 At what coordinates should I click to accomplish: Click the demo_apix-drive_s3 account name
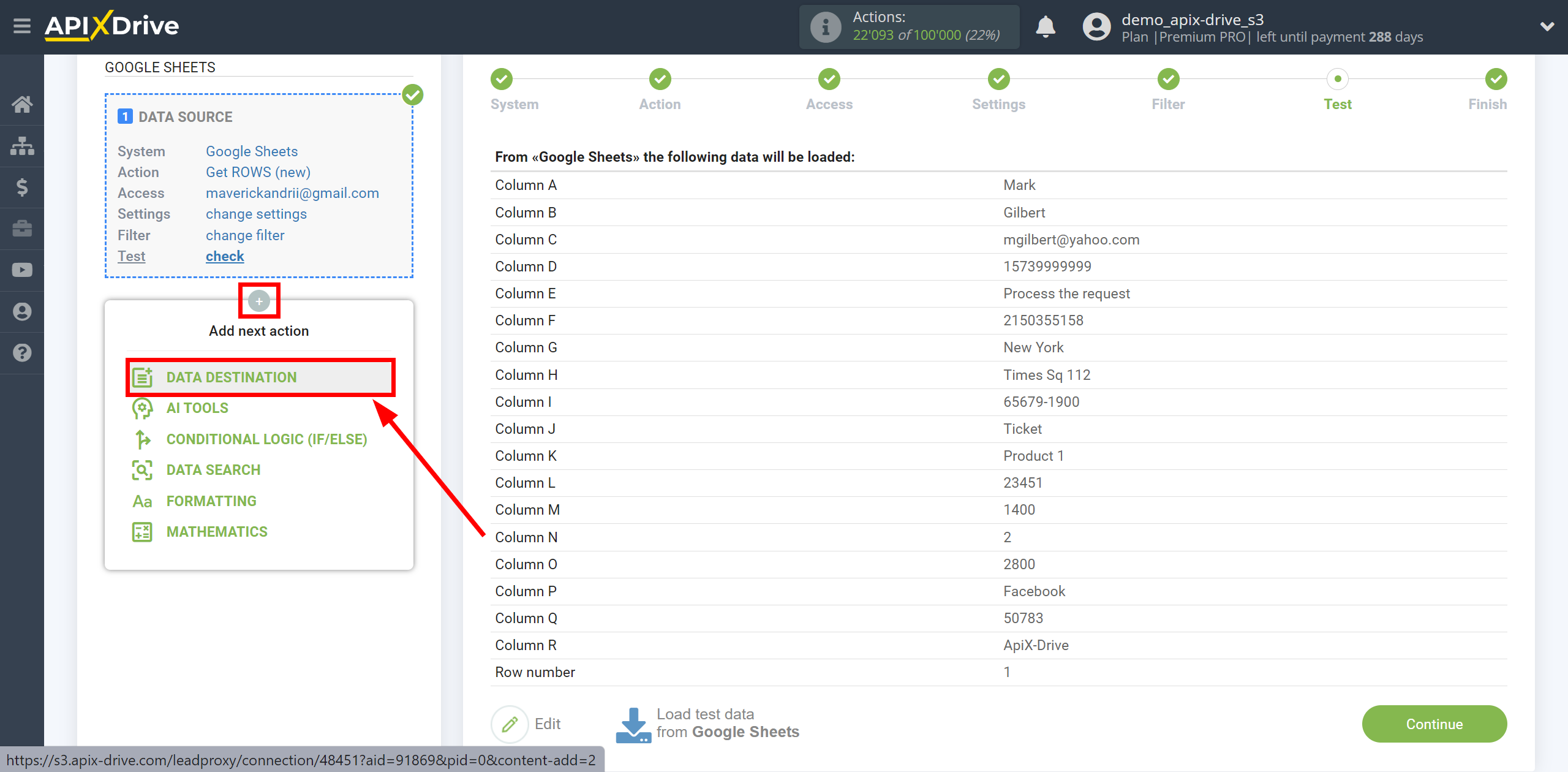coord(1193,20)
